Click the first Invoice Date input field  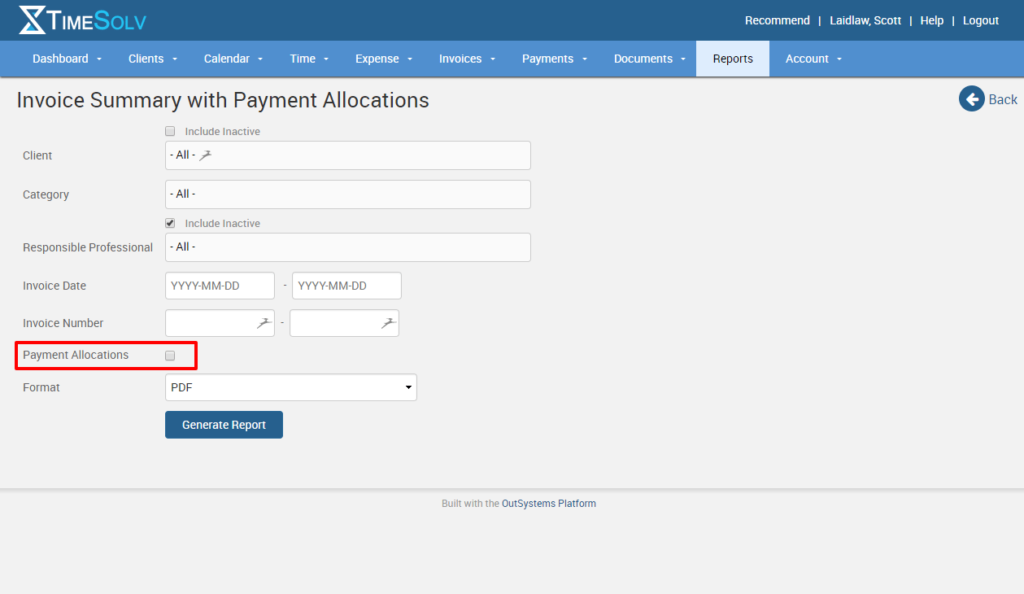pos(219,285)
